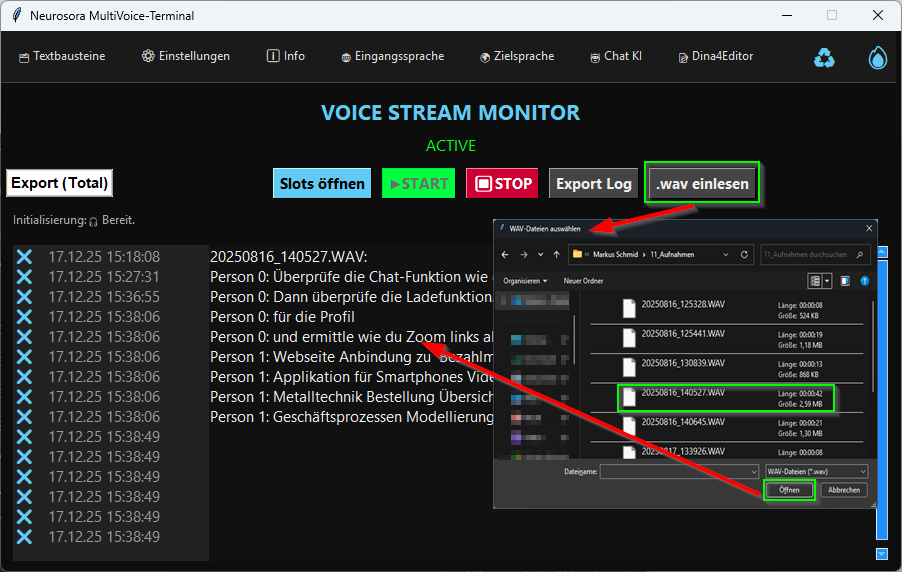Screen dimensions: 902x572
Task: Click the X next to 17.12.25 15:36:55
Action: pyautogui.click(x=24, y=297)
